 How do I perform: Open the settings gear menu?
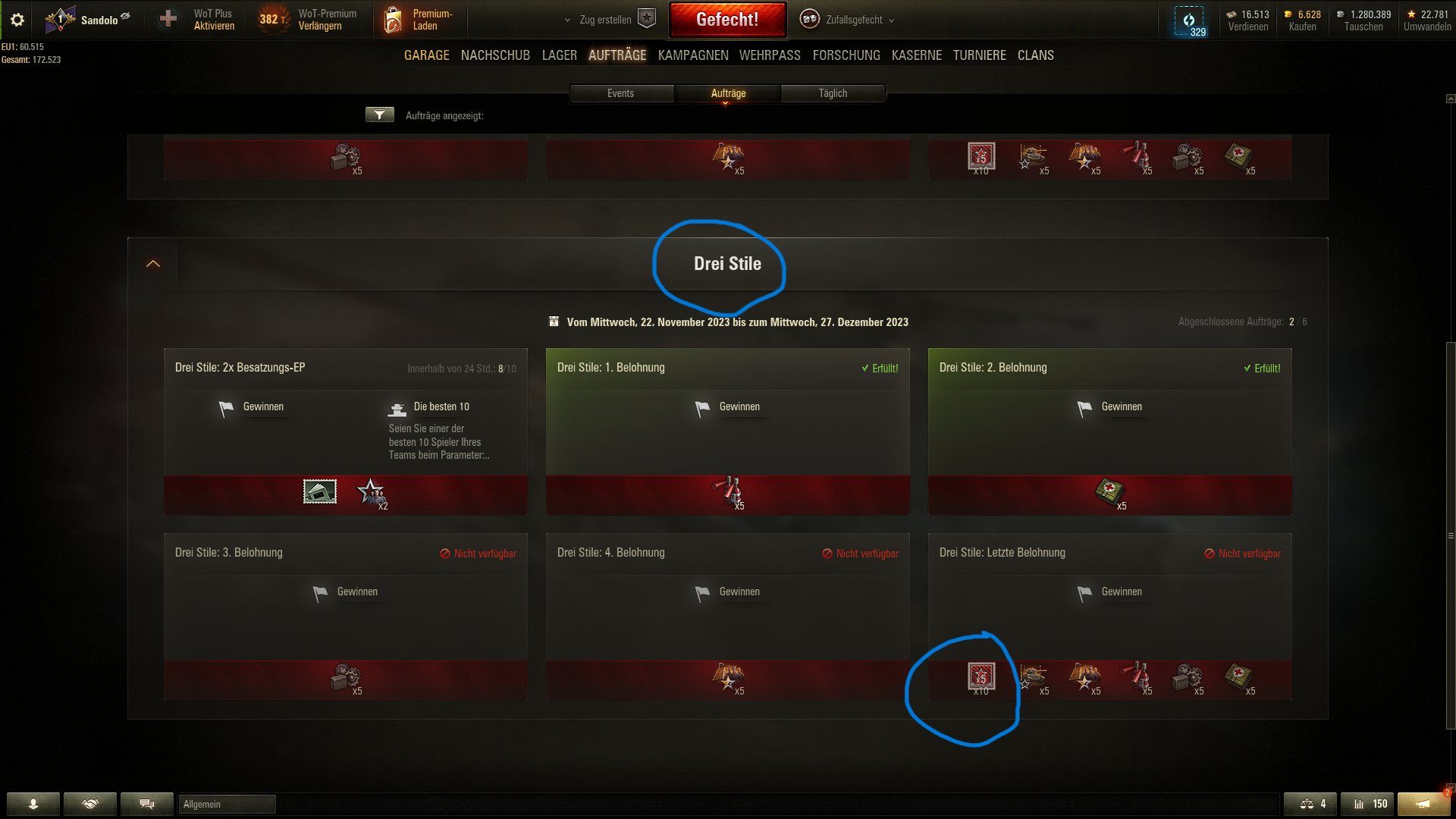[17, 20]
